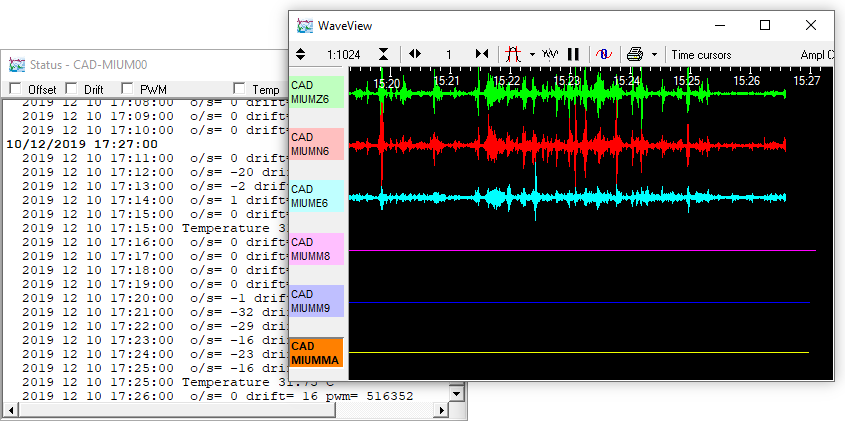The width and height of the screenshot is (845, 421).
Task: Pause the WaveView scrolling display
Action: (x=573, y=54)
